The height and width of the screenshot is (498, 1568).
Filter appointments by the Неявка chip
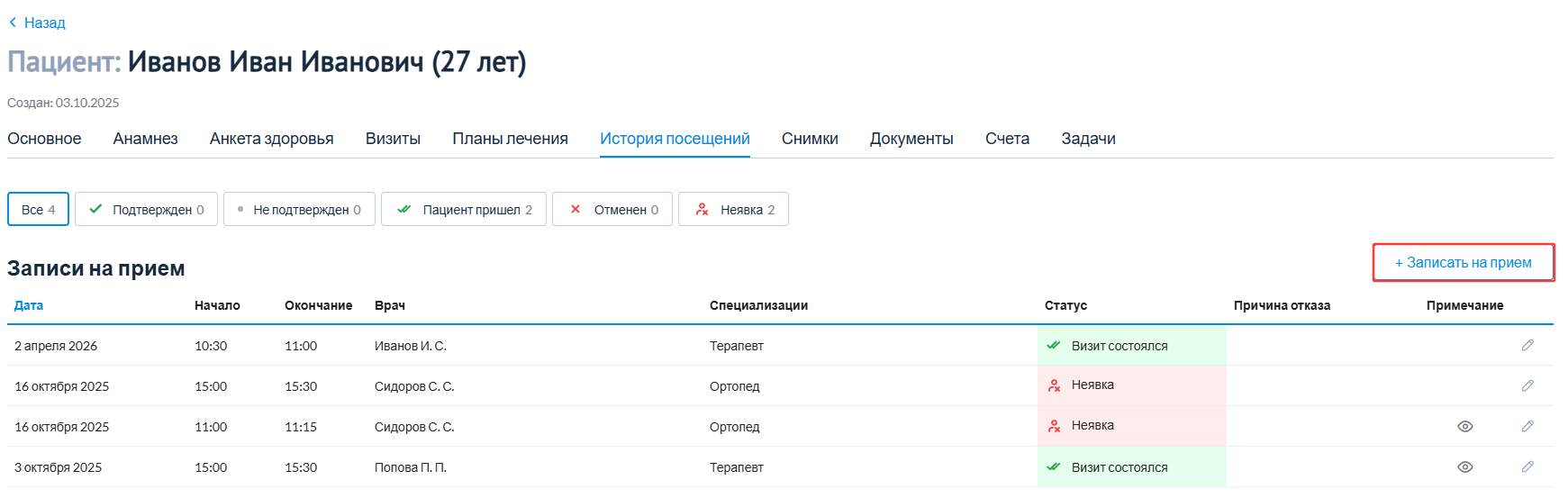pos(733,210)
